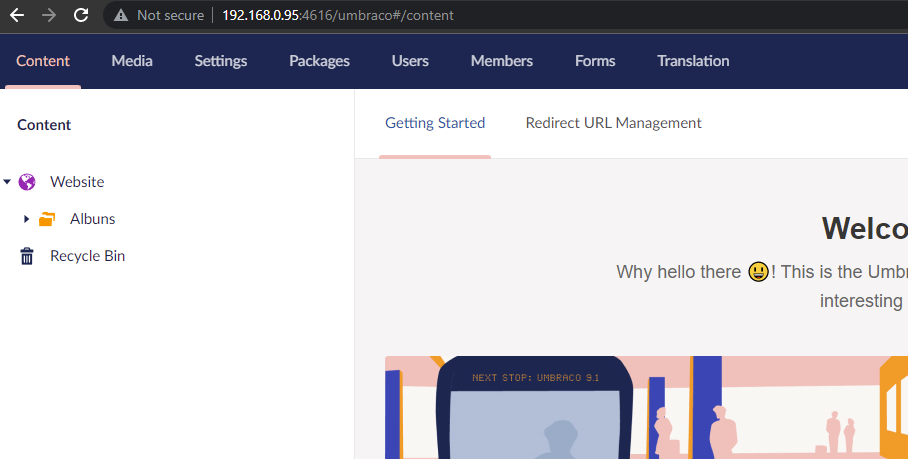Image resolution: width=908 pixels, height=459 pixels.
Task: Open the Forms section
Action: point(595,61)
